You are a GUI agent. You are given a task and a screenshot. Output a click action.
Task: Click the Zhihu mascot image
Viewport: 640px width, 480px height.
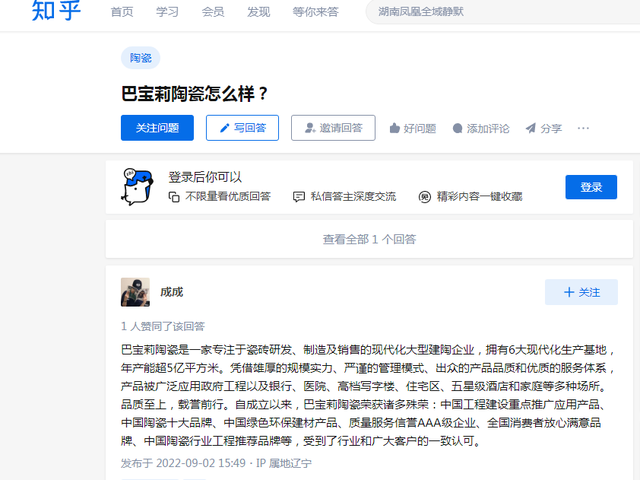point(137,187)
